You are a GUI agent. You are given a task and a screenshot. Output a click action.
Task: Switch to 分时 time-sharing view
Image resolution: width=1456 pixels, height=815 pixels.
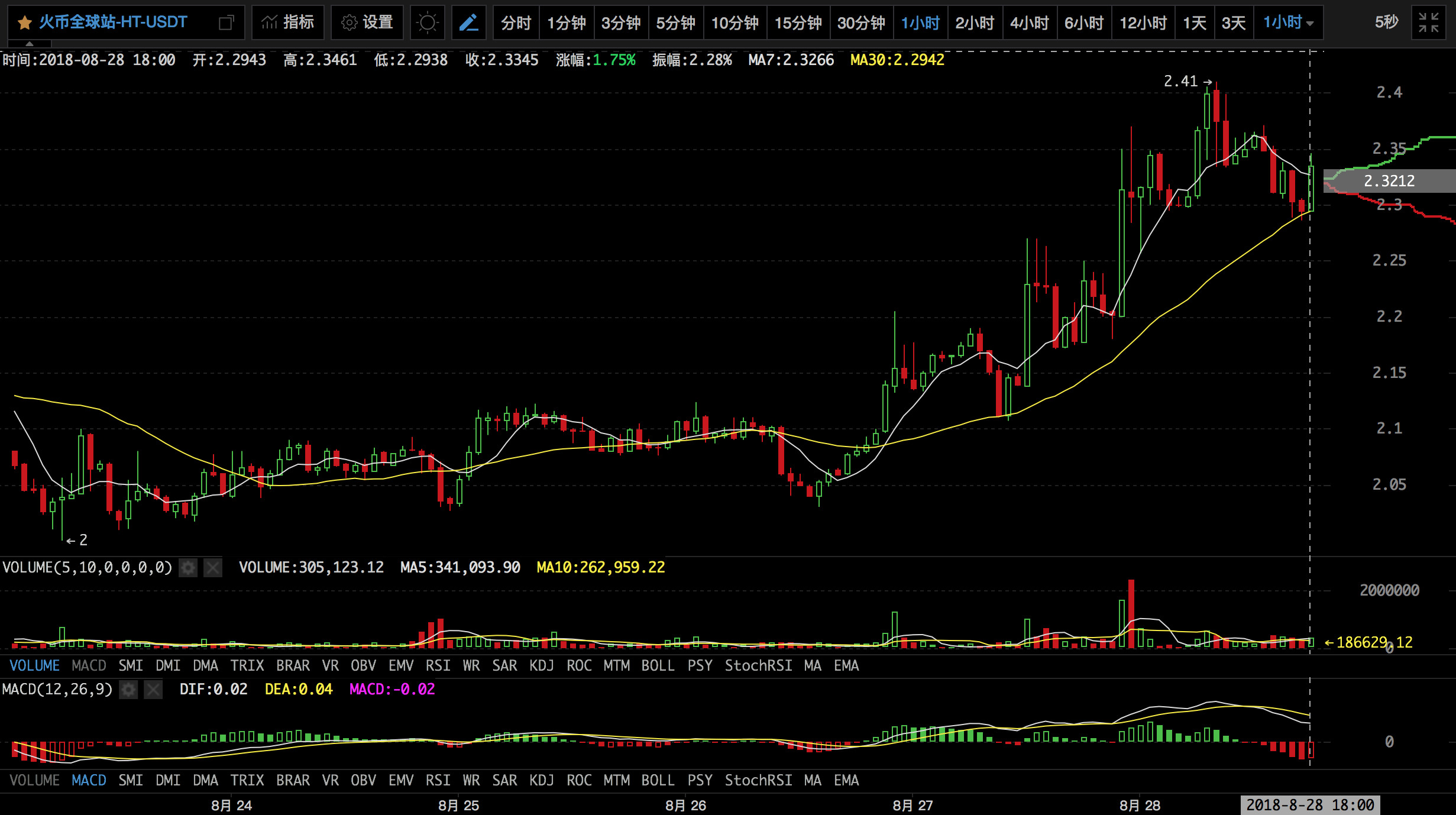coord(516,22)
